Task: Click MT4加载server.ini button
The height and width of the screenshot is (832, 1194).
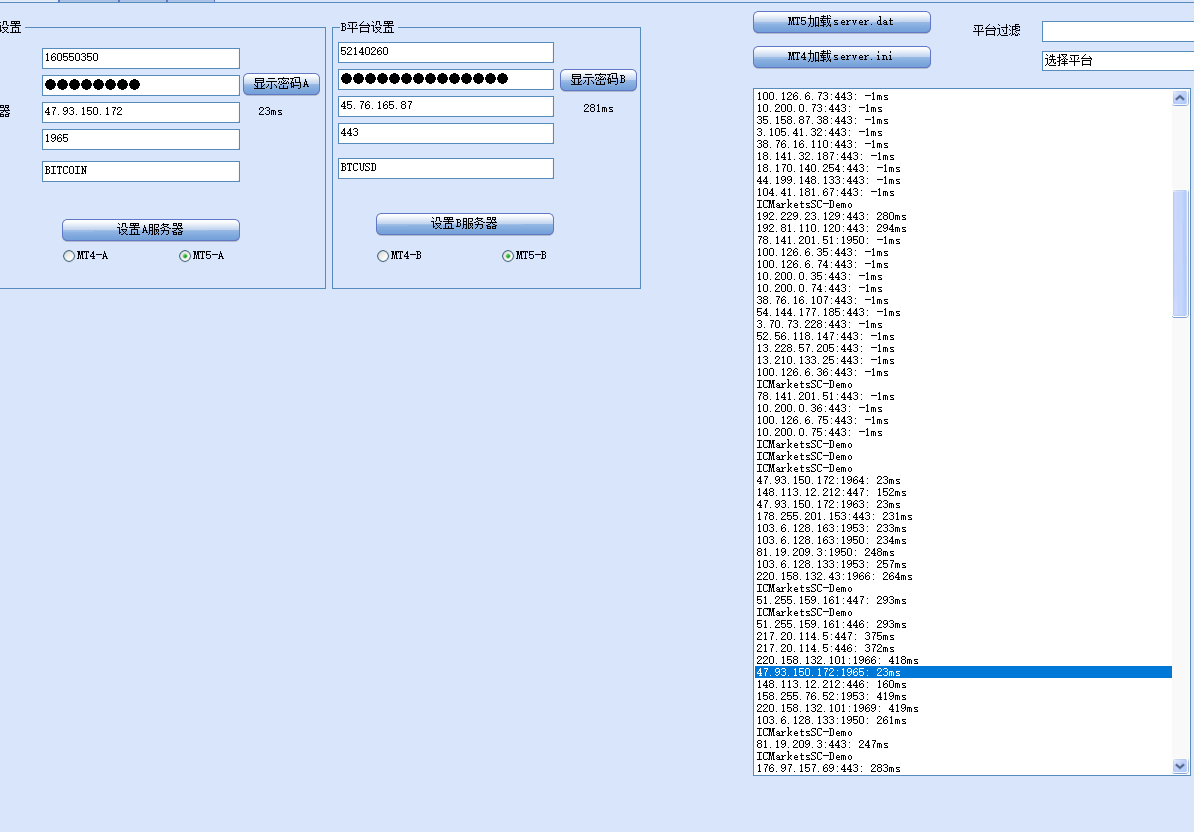Action: tap(841, 57)
